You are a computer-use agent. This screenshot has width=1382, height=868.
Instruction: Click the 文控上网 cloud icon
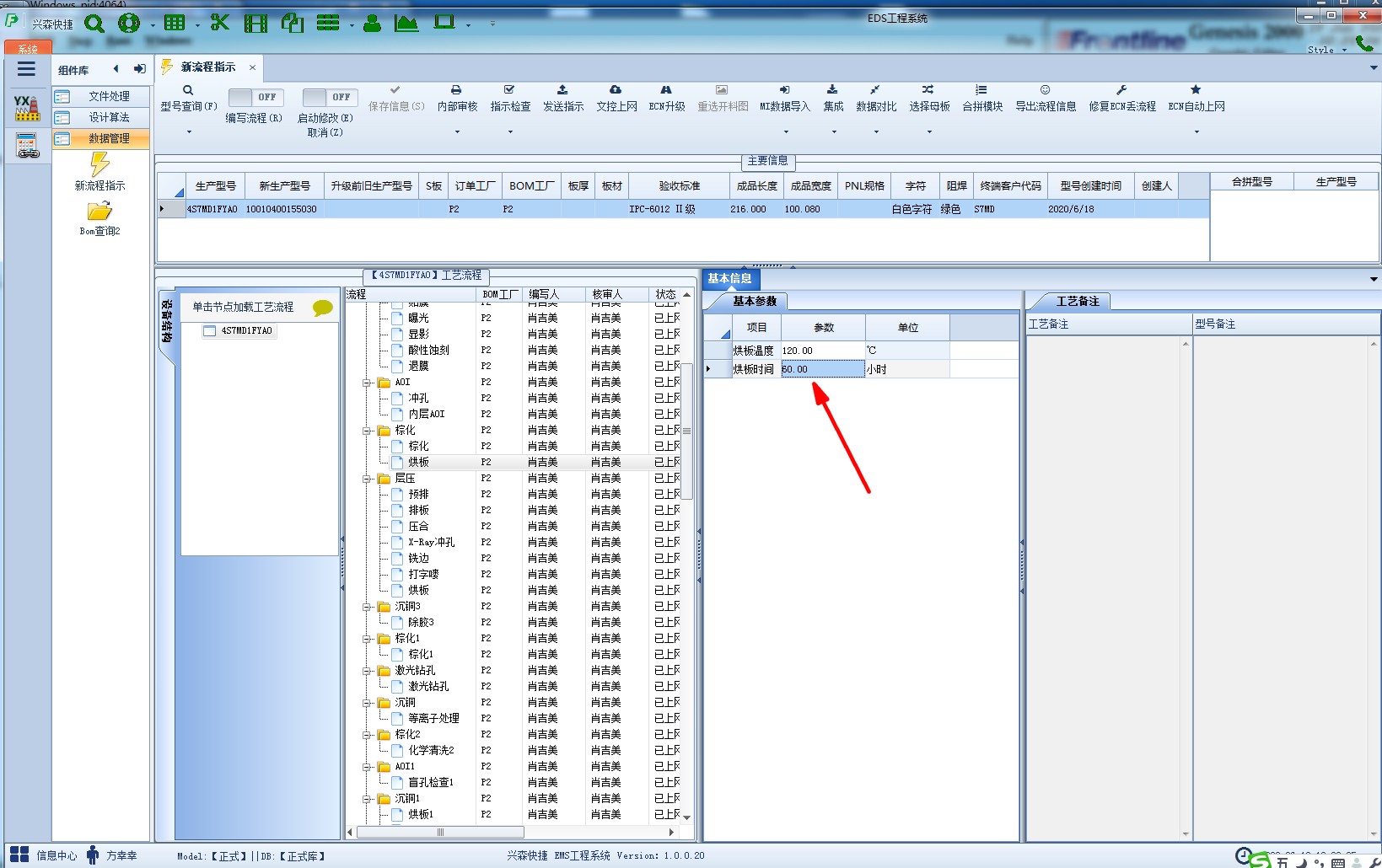point(616,89)
